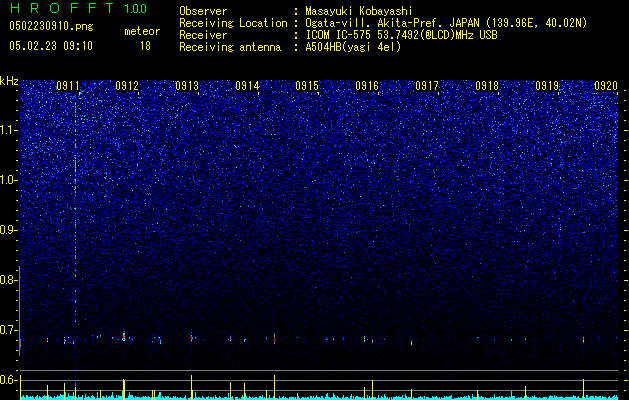Click the 'Receiving Location' label

[233, 23]
